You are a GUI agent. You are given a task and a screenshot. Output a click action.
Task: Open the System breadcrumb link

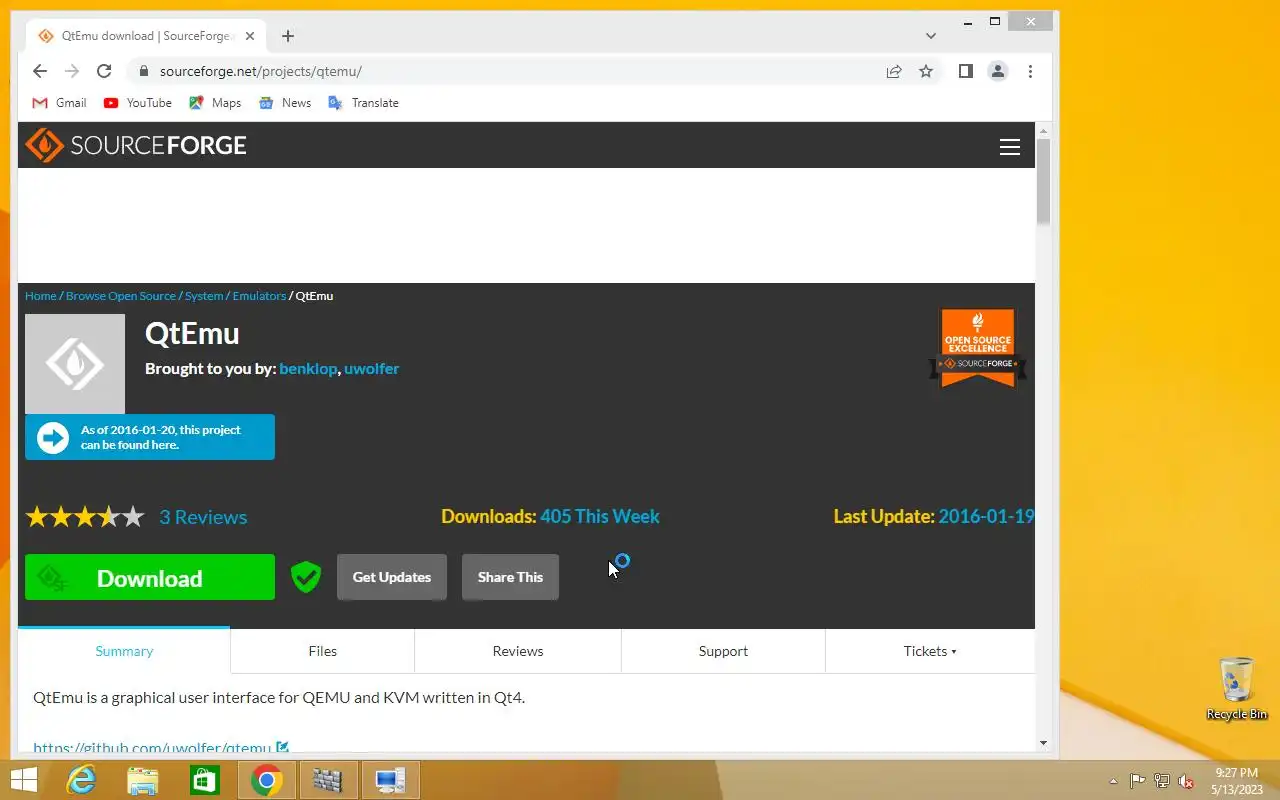pyautogui.click(x=204, y=296)
